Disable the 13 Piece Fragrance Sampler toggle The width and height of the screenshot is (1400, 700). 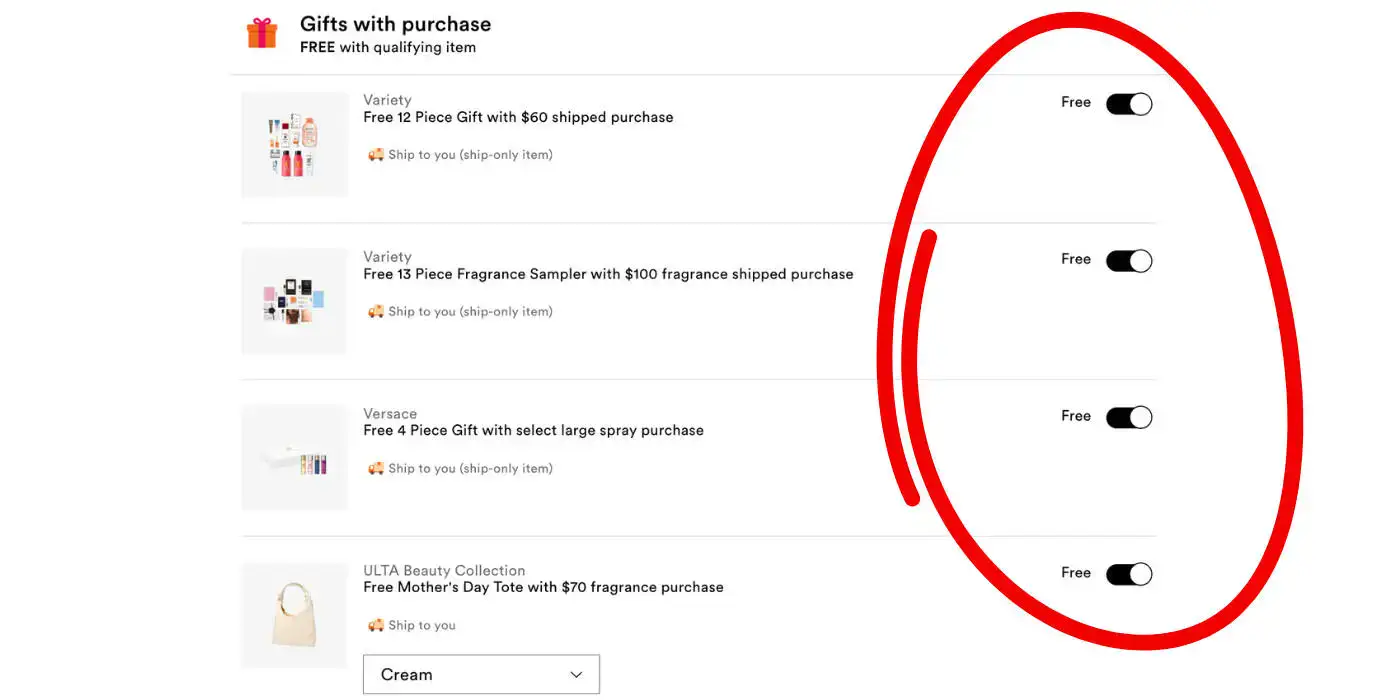1129,261
